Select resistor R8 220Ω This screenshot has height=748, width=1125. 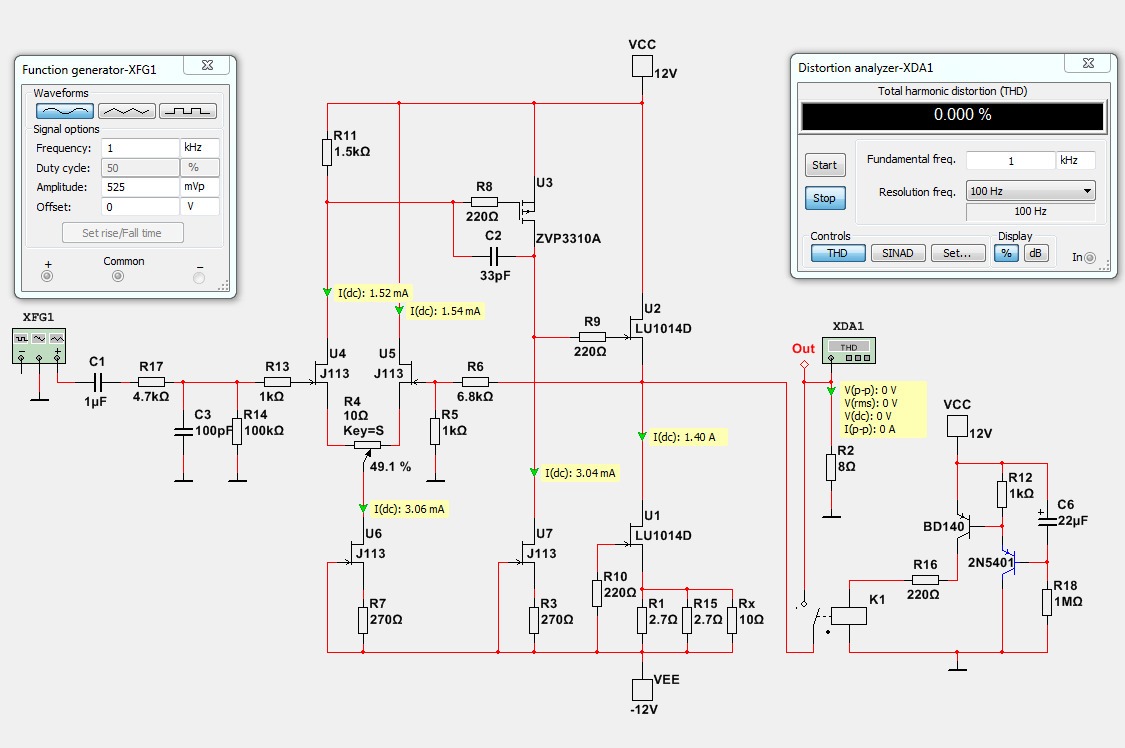(484, 202)
